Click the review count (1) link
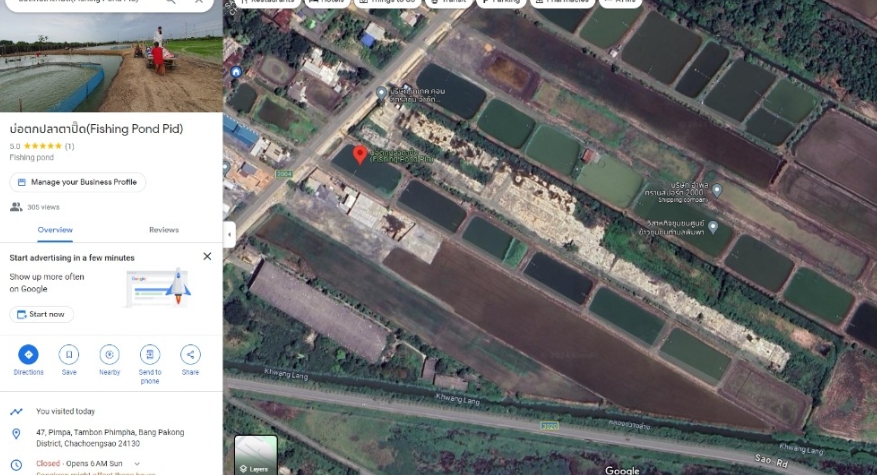This screenshot has width=877, height=475. click(x=69, y=147)
